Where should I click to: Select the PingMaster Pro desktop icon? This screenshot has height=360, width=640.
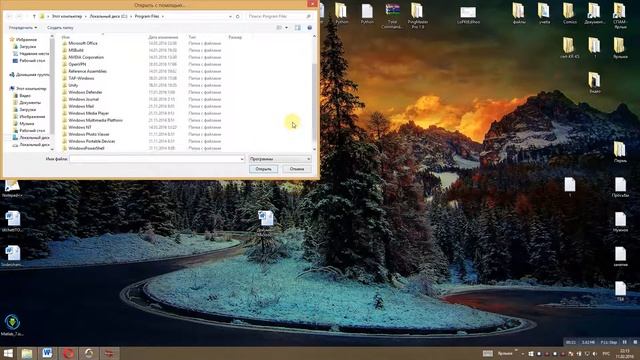pos(417,16)
